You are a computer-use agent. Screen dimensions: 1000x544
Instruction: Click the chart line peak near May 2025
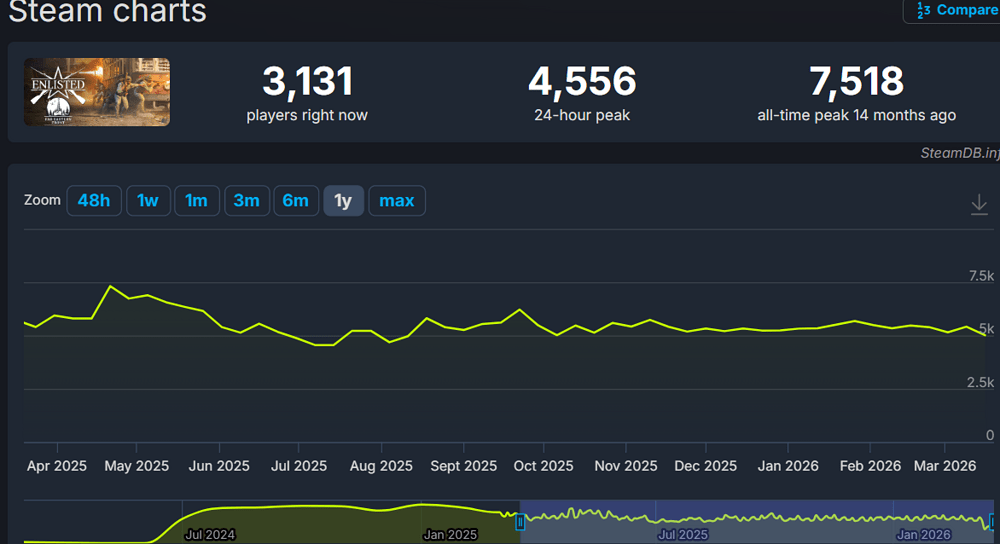[x=110, y=287]
